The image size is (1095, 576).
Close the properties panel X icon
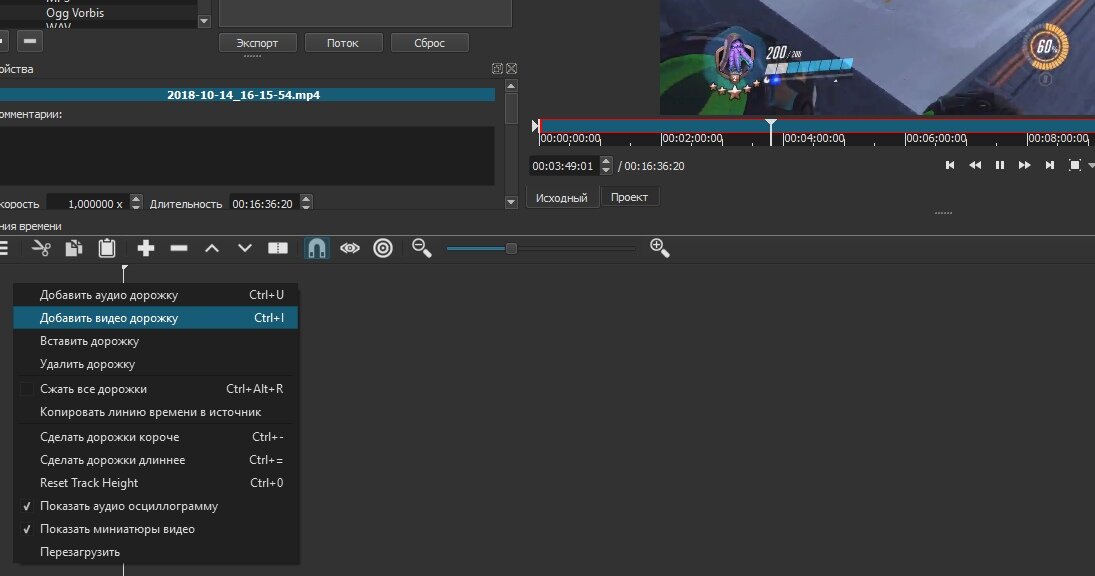tap(511, 68)
